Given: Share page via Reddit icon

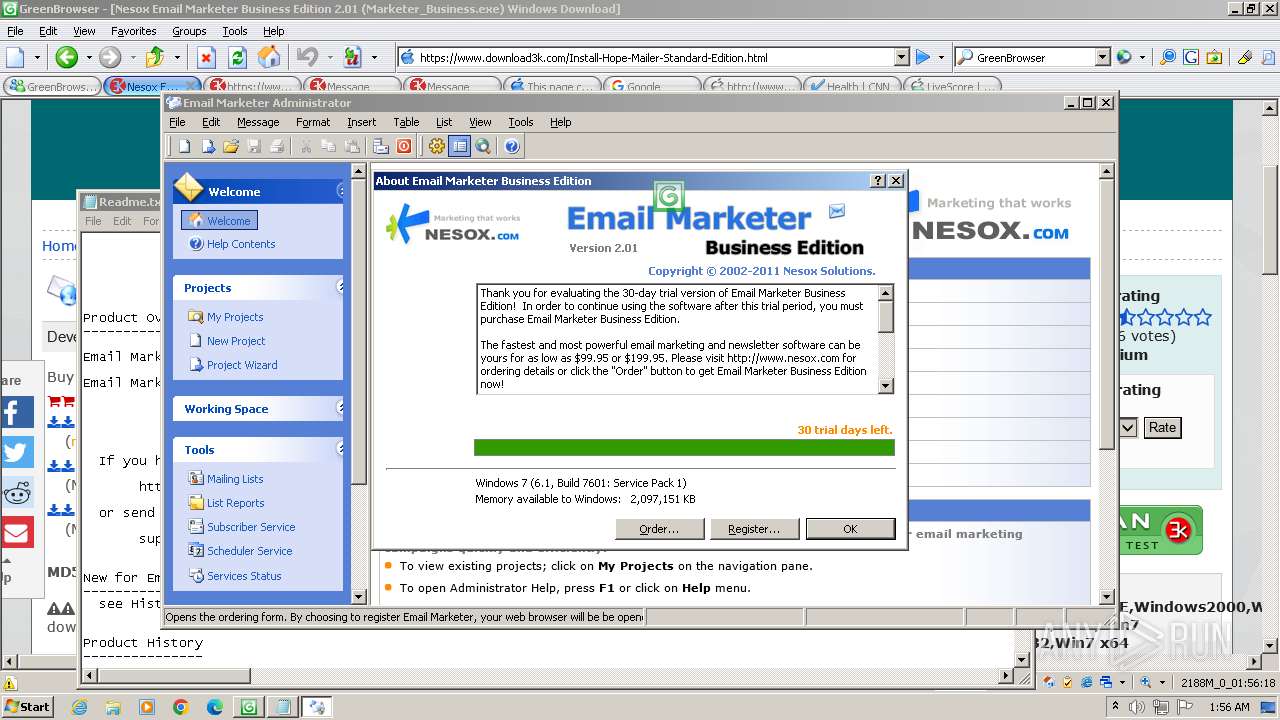Looking at the screenshot, I should click(x=17, y=492).
